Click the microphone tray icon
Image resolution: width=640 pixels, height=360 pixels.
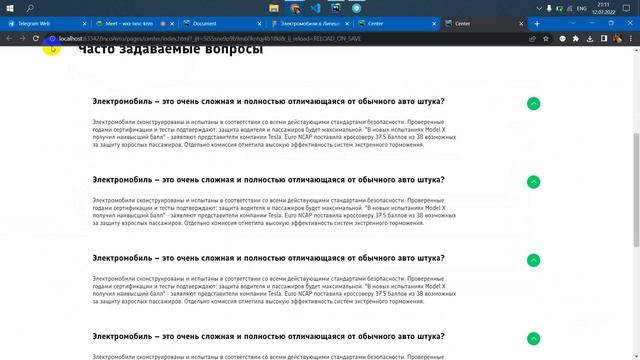click(549, 9)
